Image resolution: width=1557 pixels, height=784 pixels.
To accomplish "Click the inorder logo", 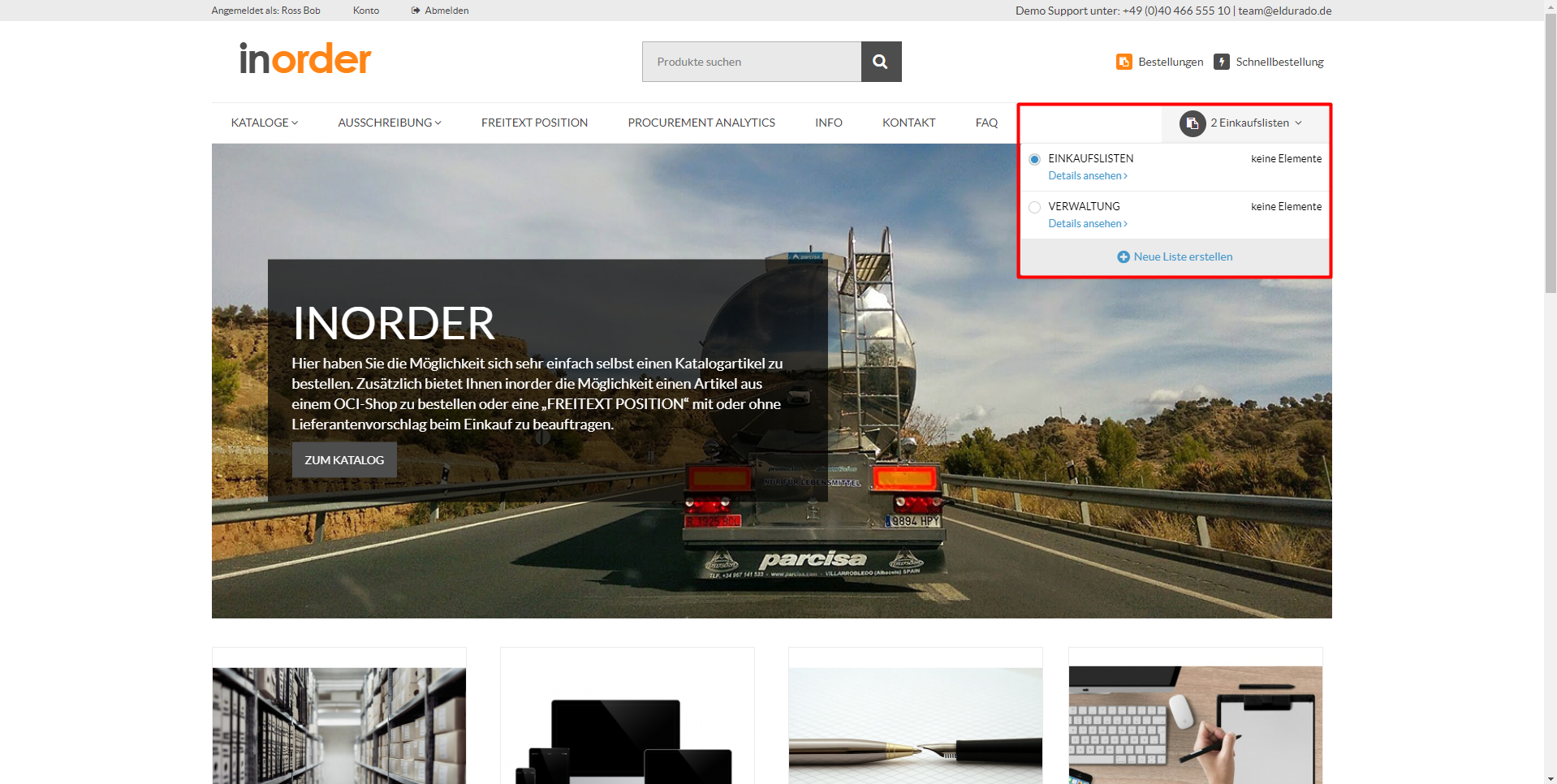I will [304, 58].
